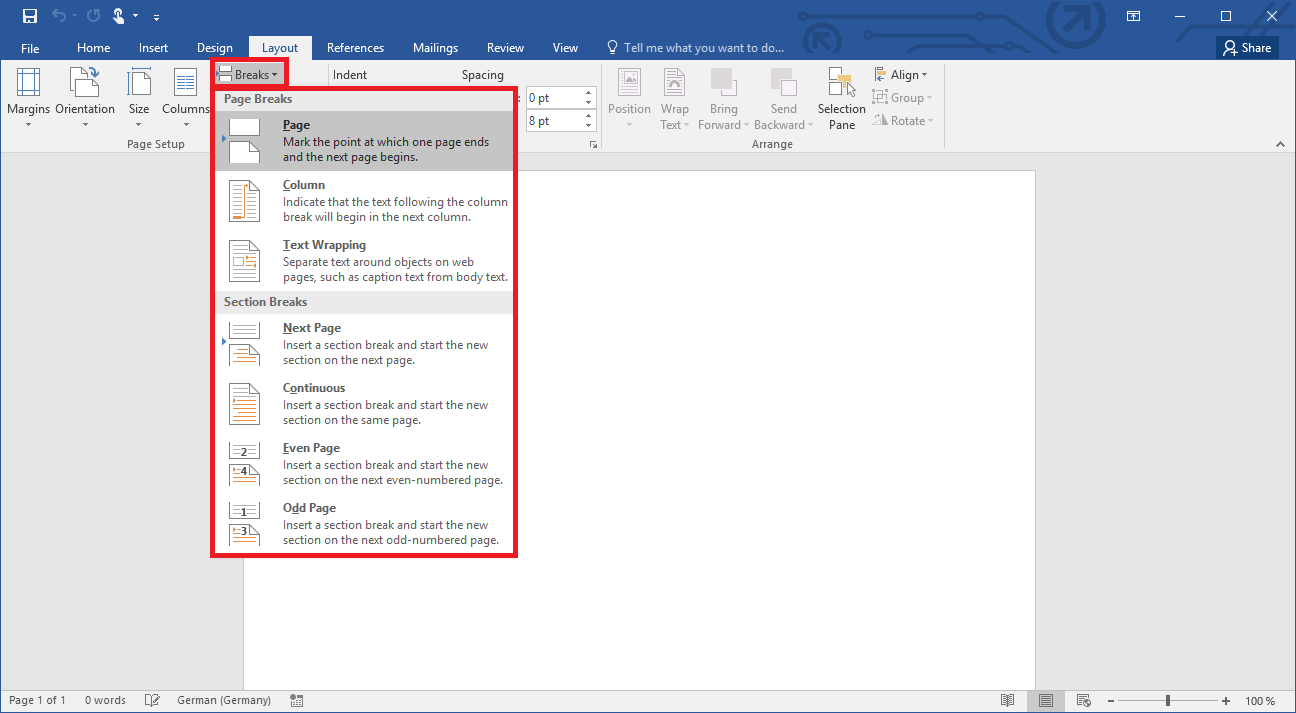1296x713 pixels.
Task: Open the Breaks dropdown
Action: [x=248, y=73]
